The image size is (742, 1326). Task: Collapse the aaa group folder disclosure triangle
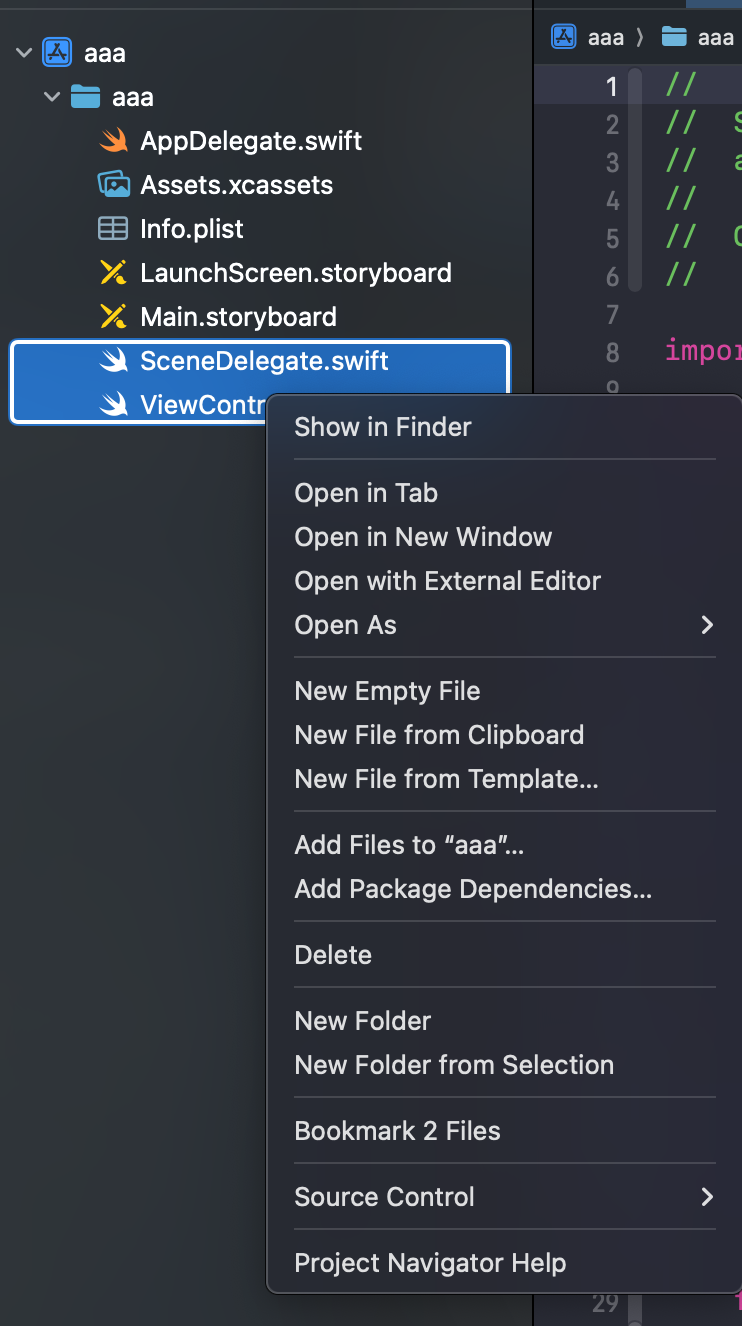click(52, 97)
